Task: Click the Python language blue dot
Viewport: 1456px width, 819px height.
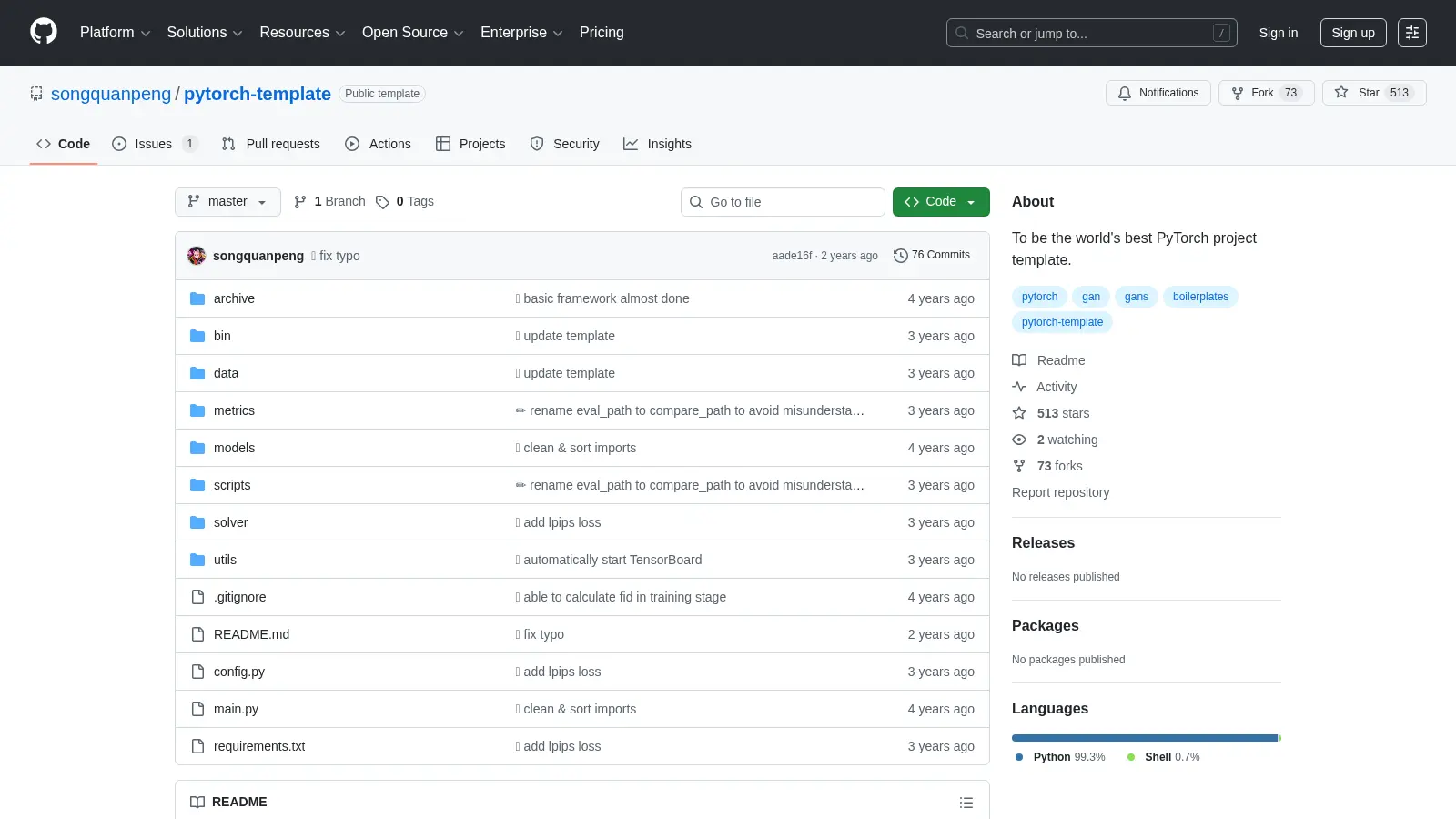Action: pos(1019,757)
